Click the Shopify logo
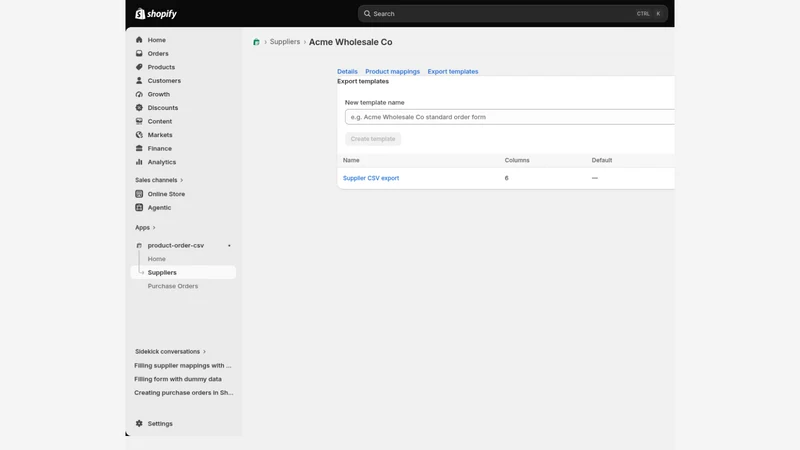The width and height of the screenshot is (800, 450). [156, 14]
